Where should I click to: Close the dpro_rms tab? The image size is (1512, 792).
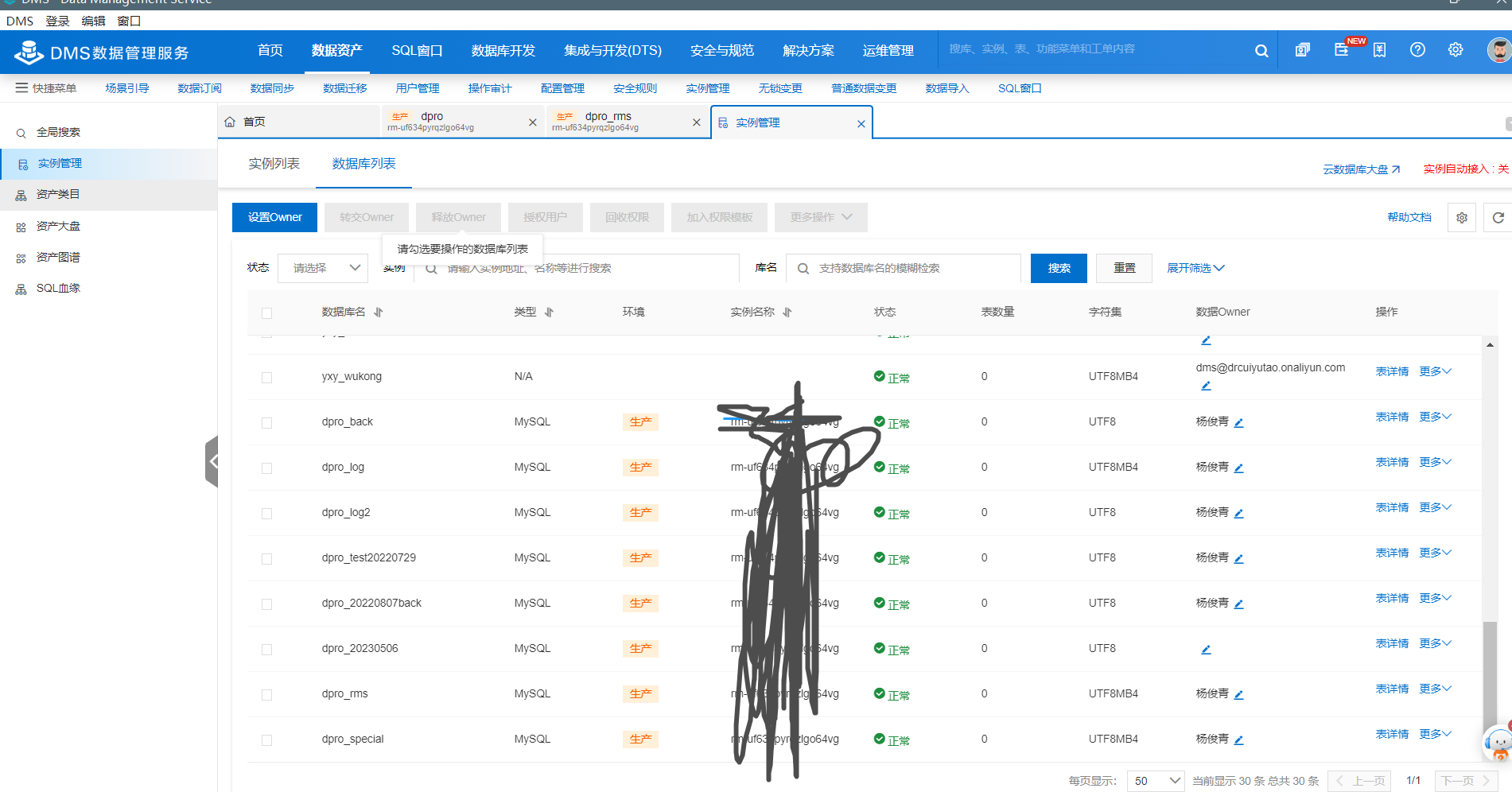(x=697, y=122)
